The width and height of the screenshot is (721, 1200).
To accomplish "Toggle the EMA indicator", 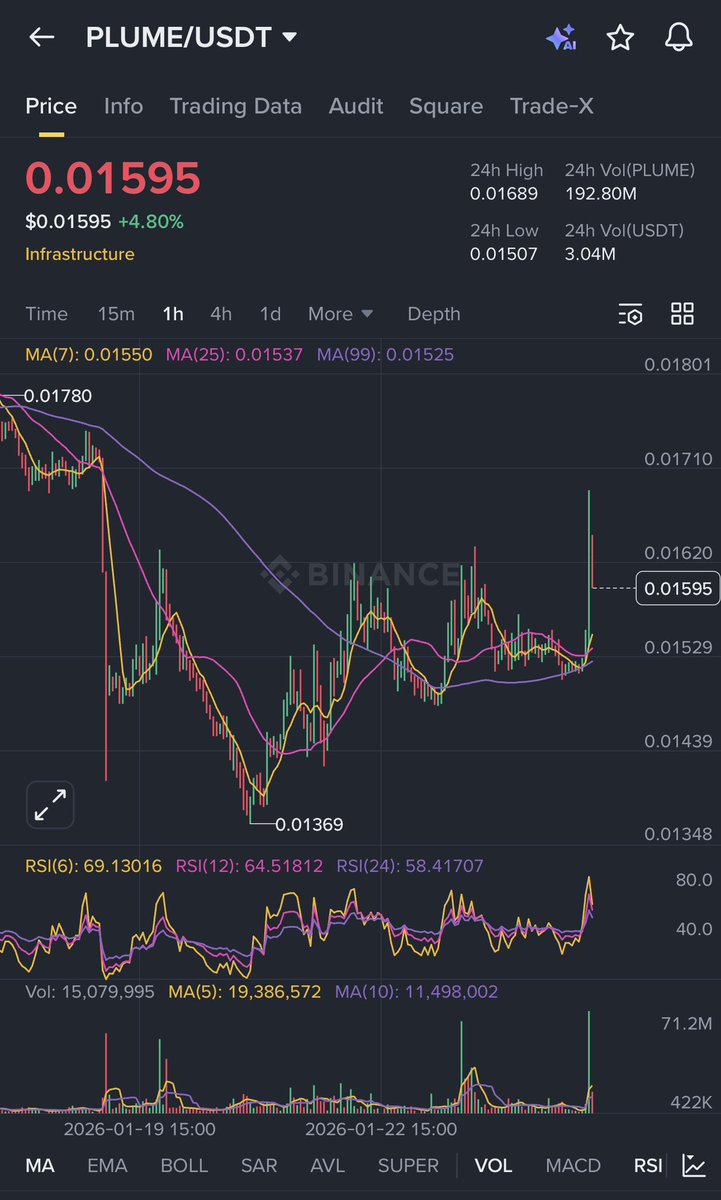I will click(x=107, y=1166).
